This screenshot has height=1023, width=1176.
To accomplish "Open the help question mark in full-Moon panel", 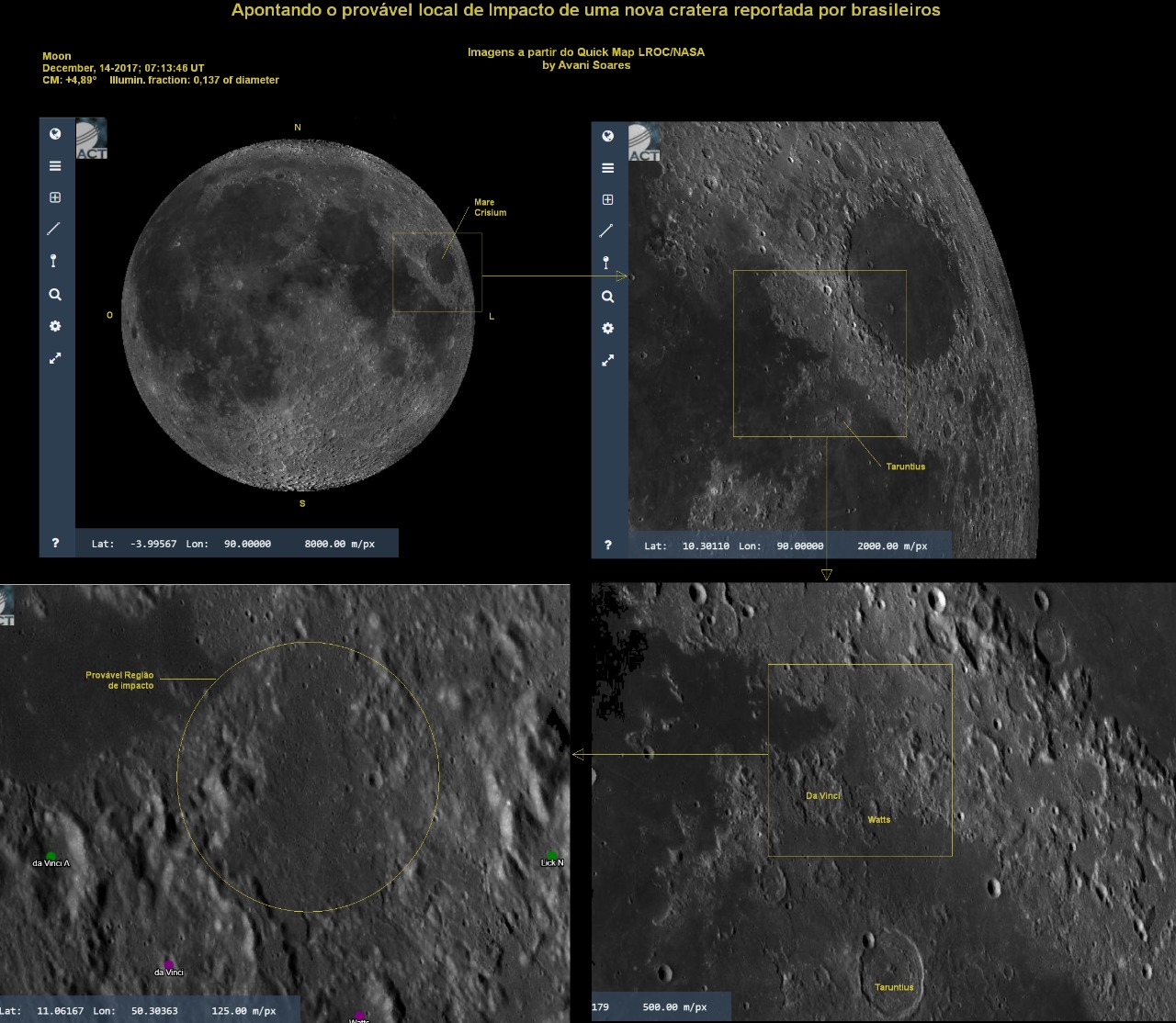I will coord(55,543).
